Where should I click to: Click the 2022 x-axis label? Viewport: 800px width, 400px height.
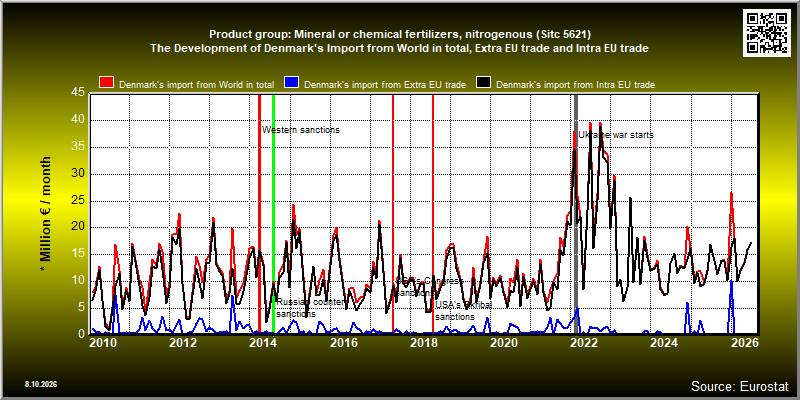pyautogui.click(x=584, y=342)
